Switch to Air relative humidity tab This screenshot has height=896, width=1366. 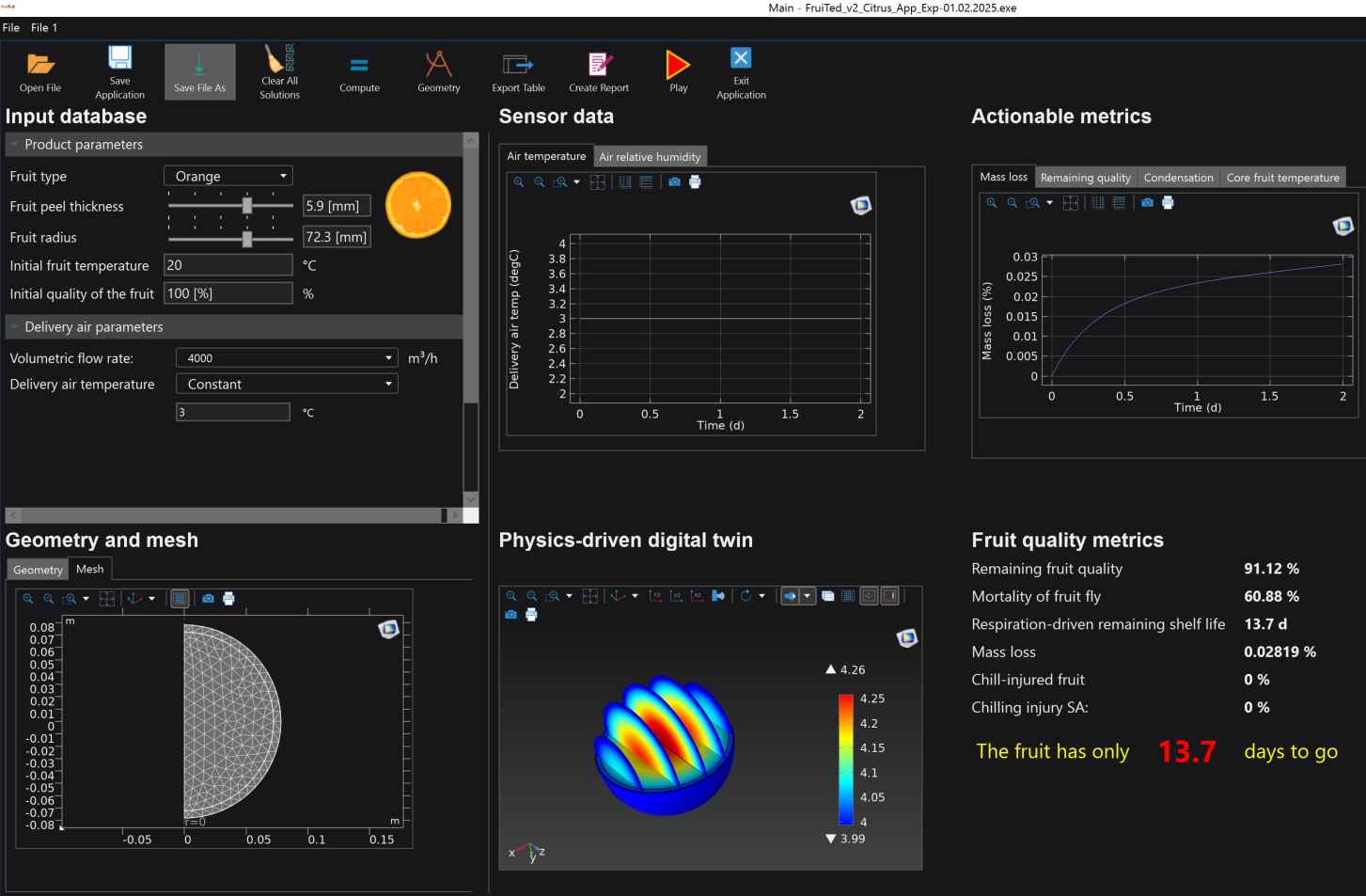(650, 157)
